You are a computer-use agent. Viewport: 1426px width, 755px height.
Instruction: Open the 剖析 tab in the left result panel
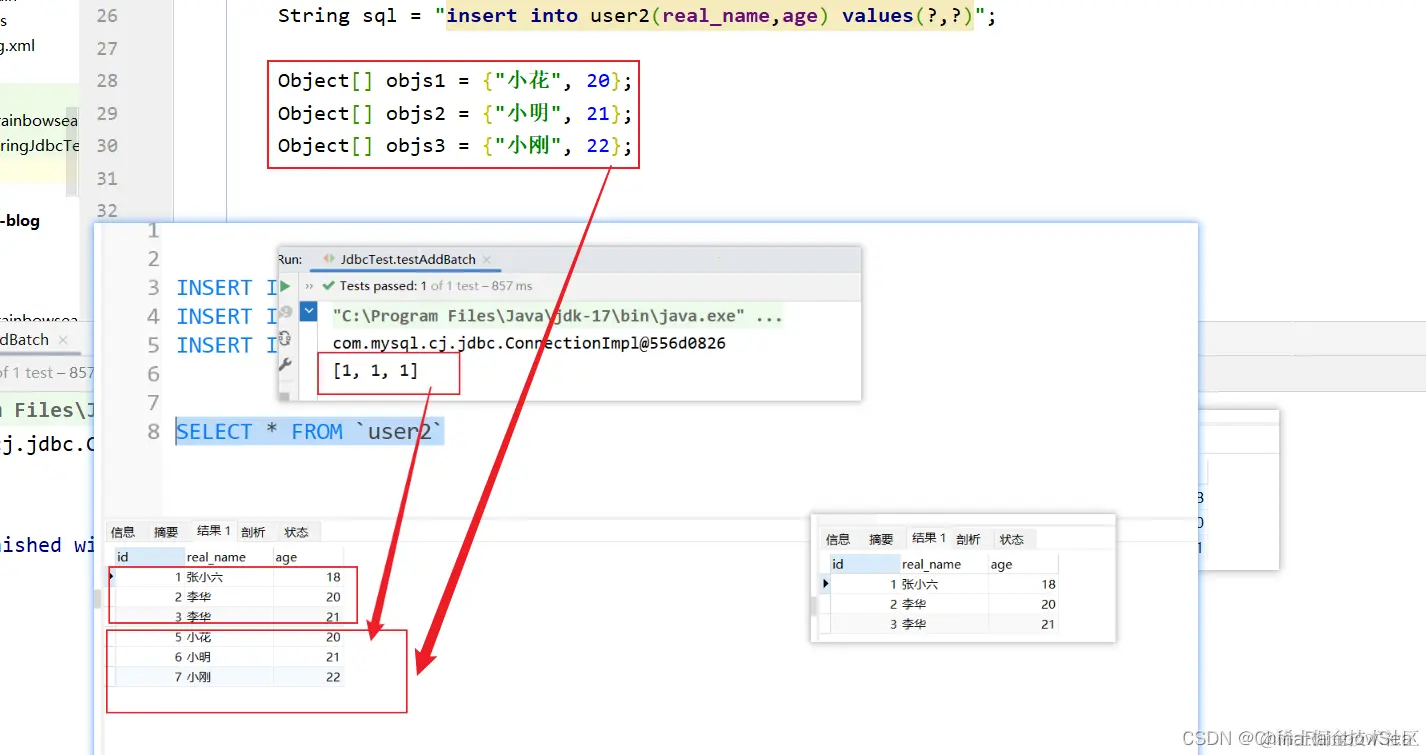point(254,532)
